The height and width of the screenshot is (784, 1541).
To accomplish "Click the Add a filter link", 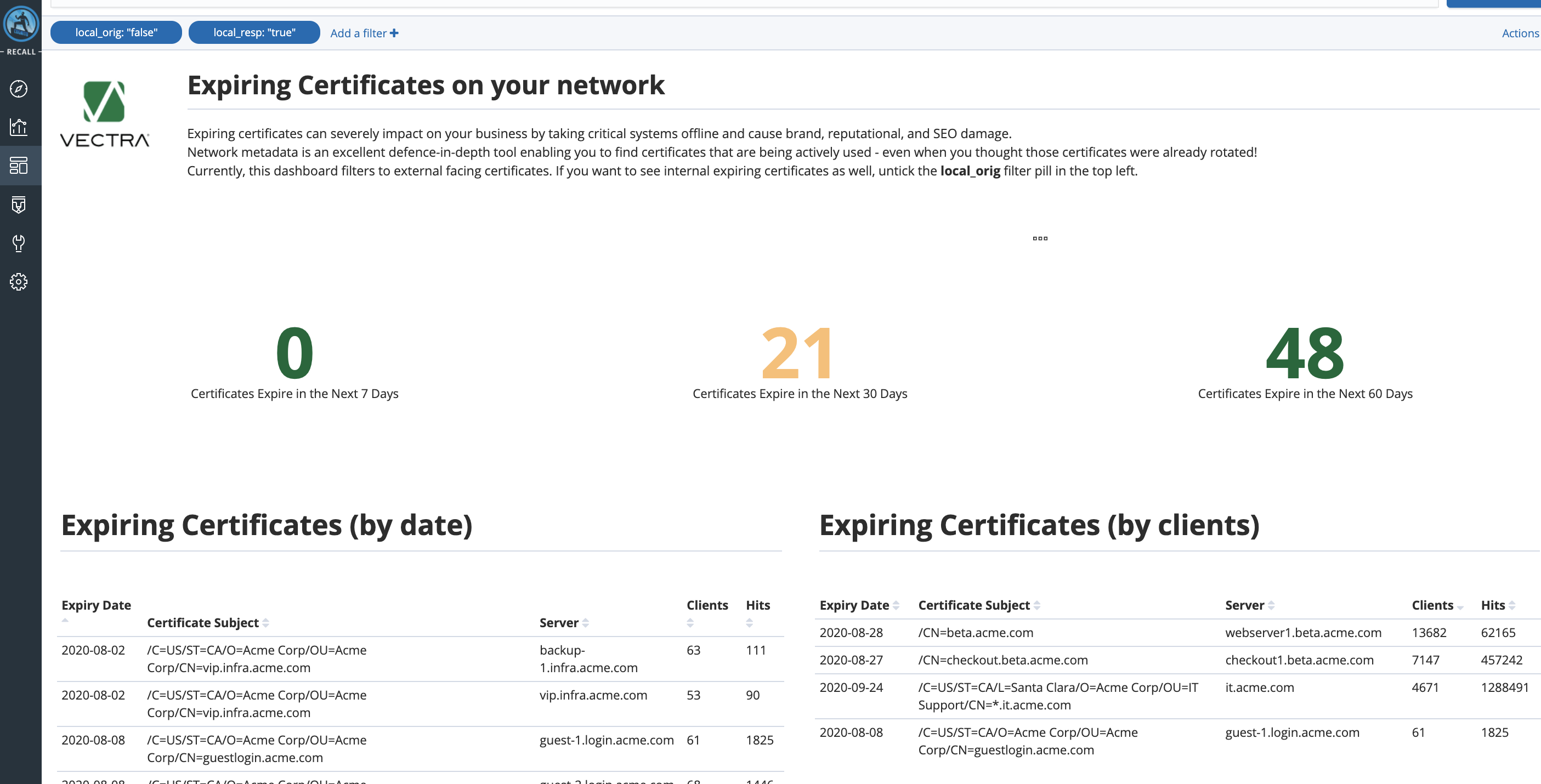I will (x=364, y=33).
